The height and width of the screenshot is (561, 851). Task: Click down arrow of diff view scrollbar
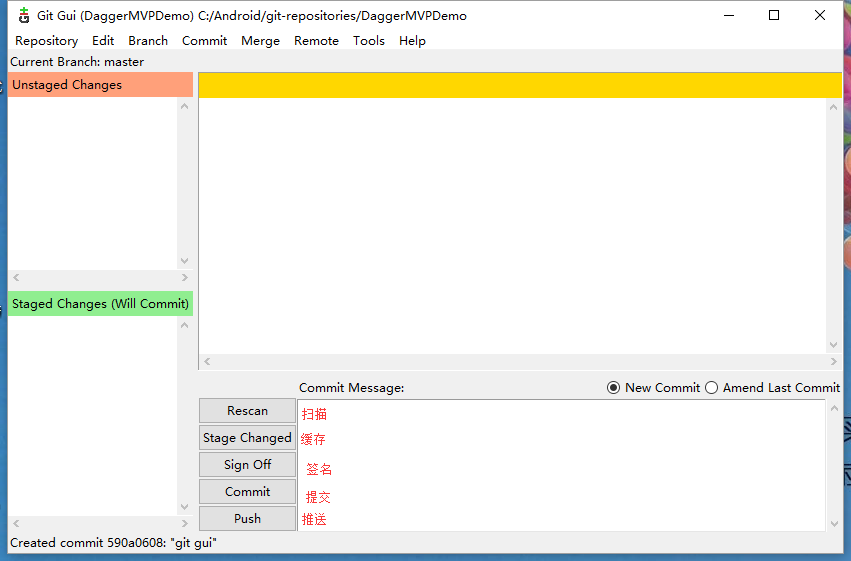pyautogui.click(x=834, y=345)
